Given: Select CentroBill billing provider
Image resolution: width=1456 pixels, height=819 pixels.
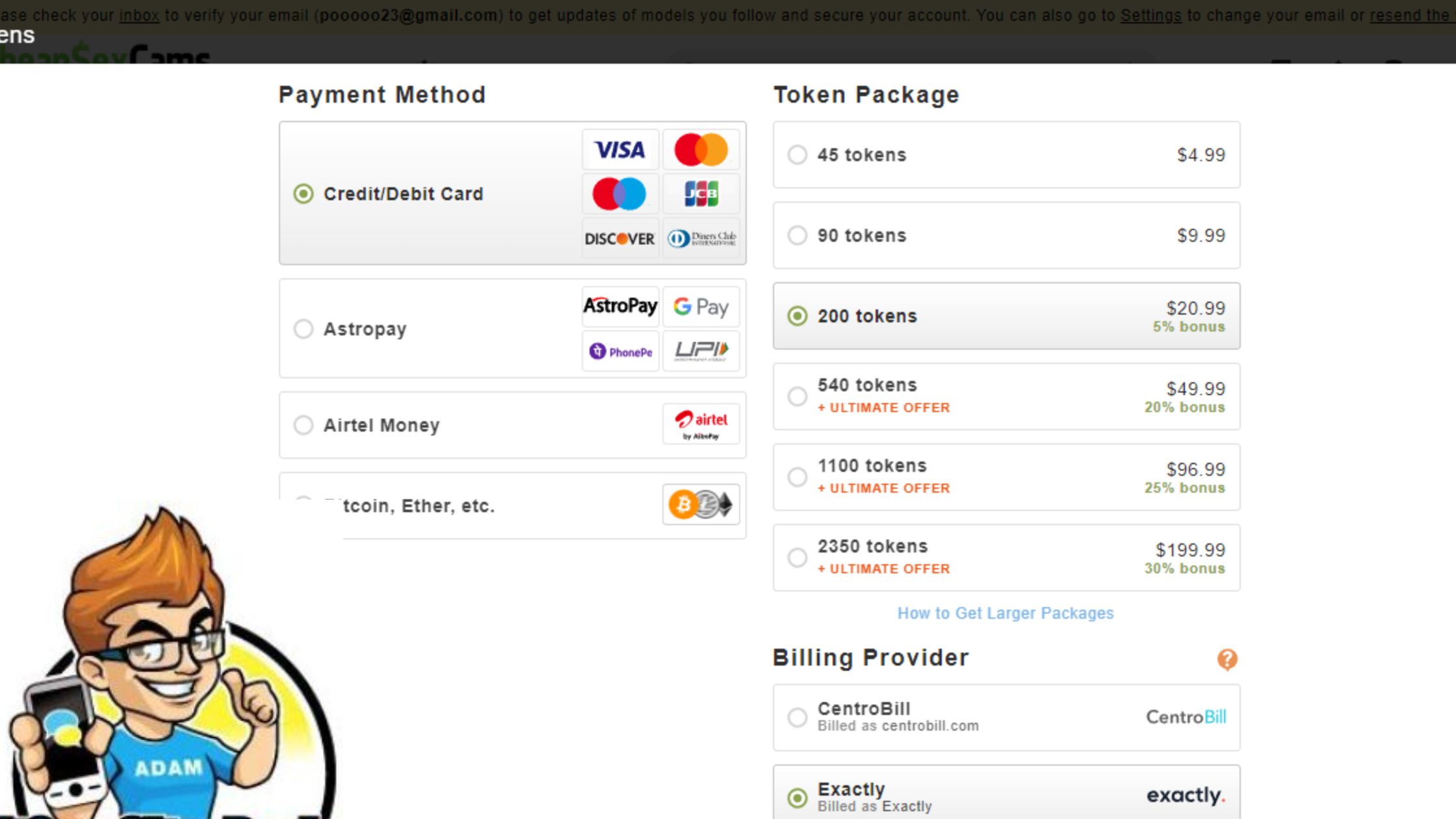Looking at the screenshot, I should coord(1006,717).
